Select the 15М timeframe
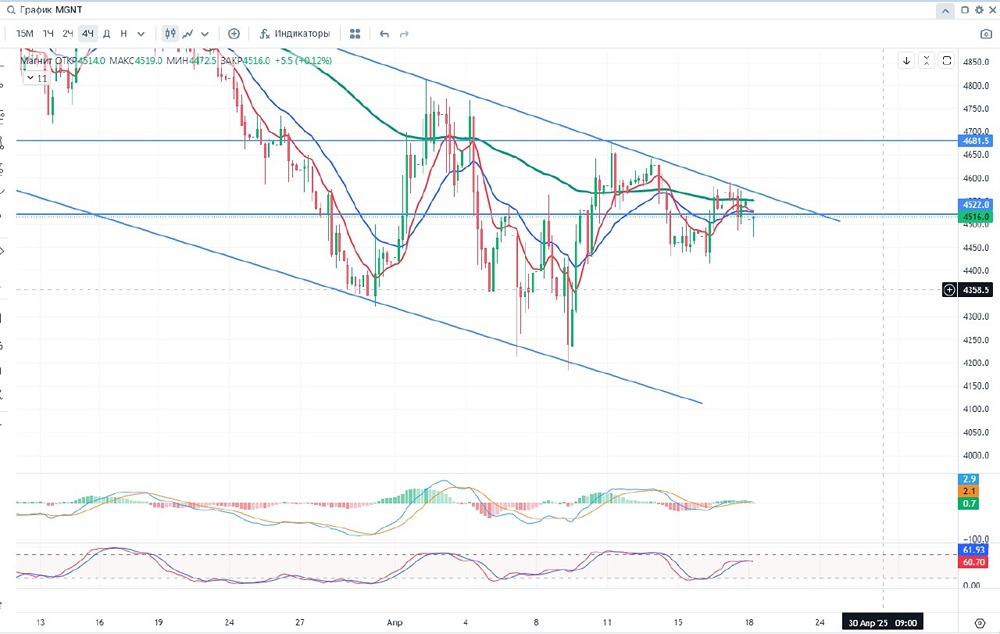The height and width of the screenshot is (634, 1000). [25, 34]
